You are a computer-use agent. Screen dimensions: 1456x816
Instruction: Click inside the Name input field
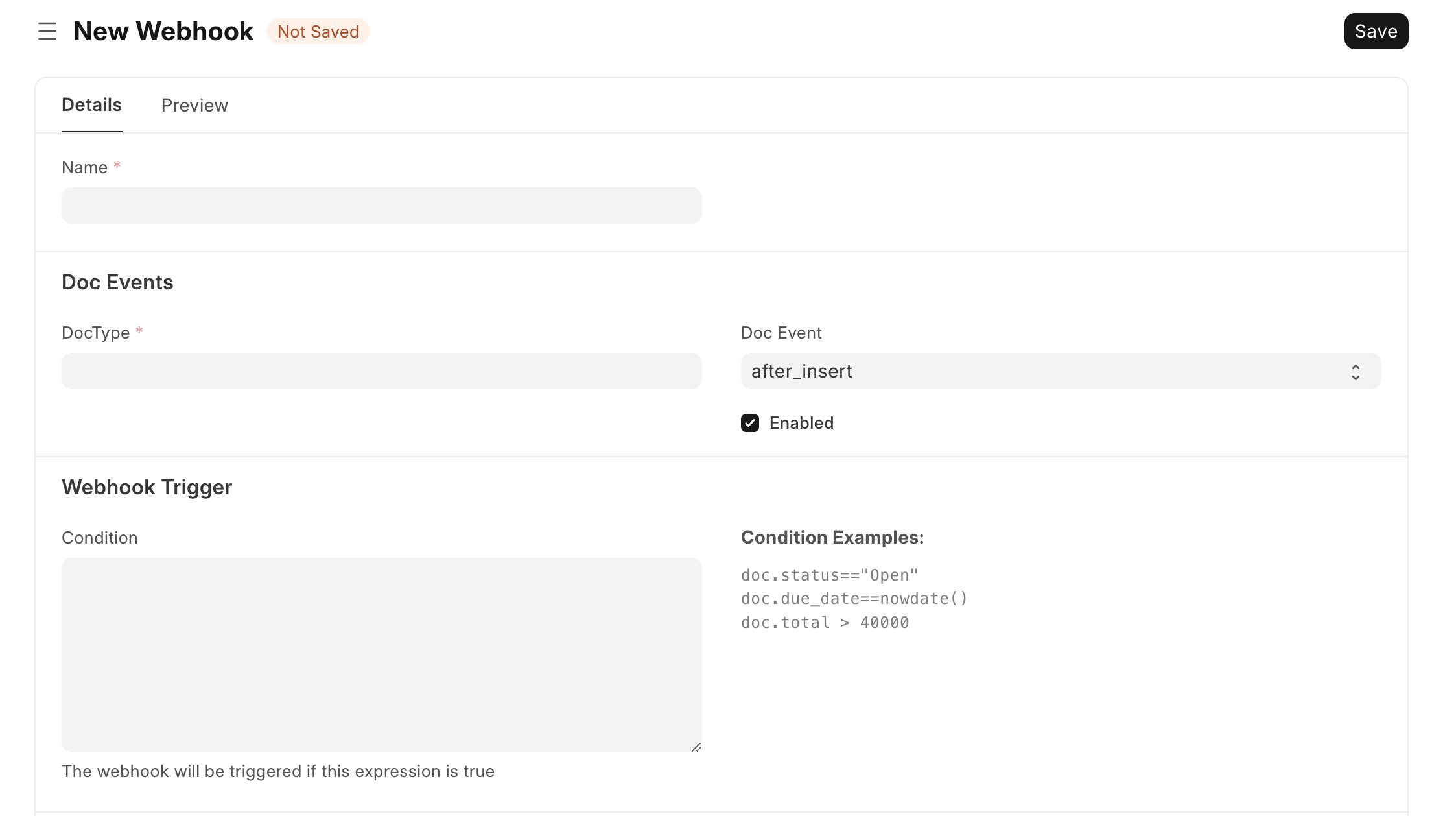(x=381, y=205)
